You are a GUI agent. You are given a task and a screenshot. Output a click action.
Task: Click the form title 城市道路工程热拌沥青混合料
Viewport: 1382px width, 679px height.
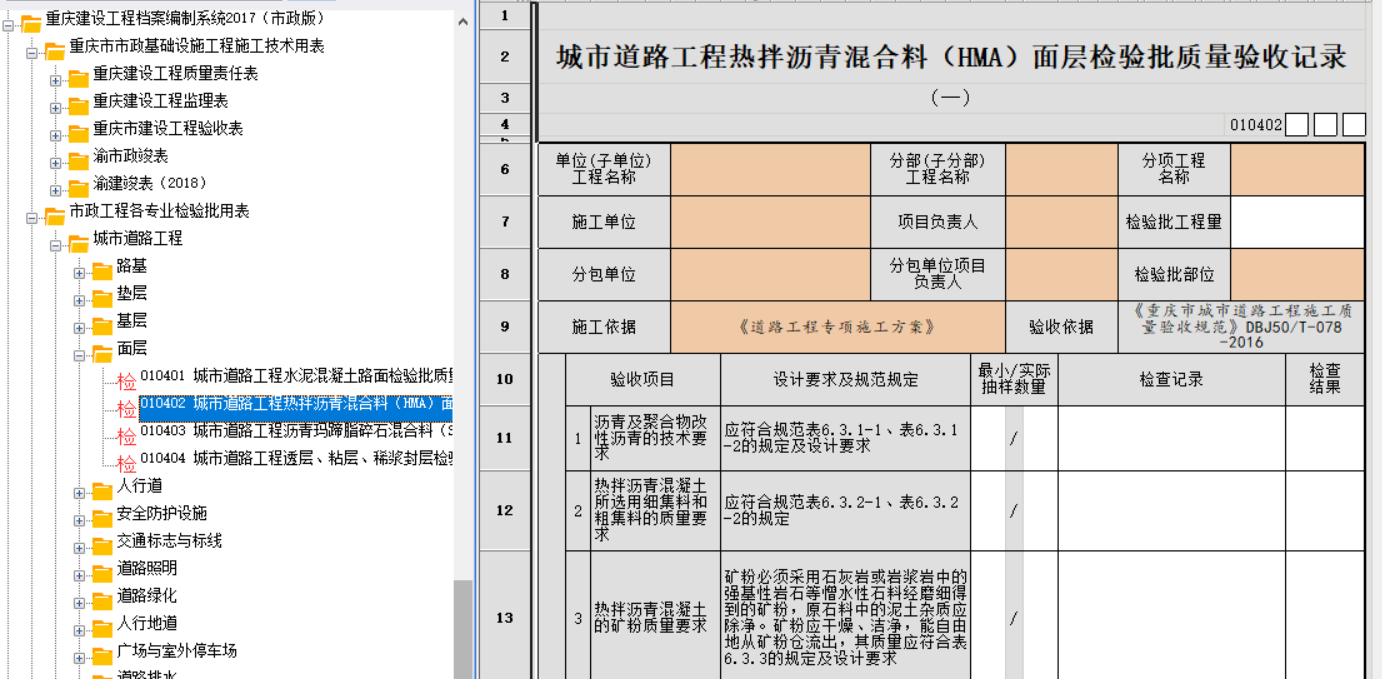(951, 57)
